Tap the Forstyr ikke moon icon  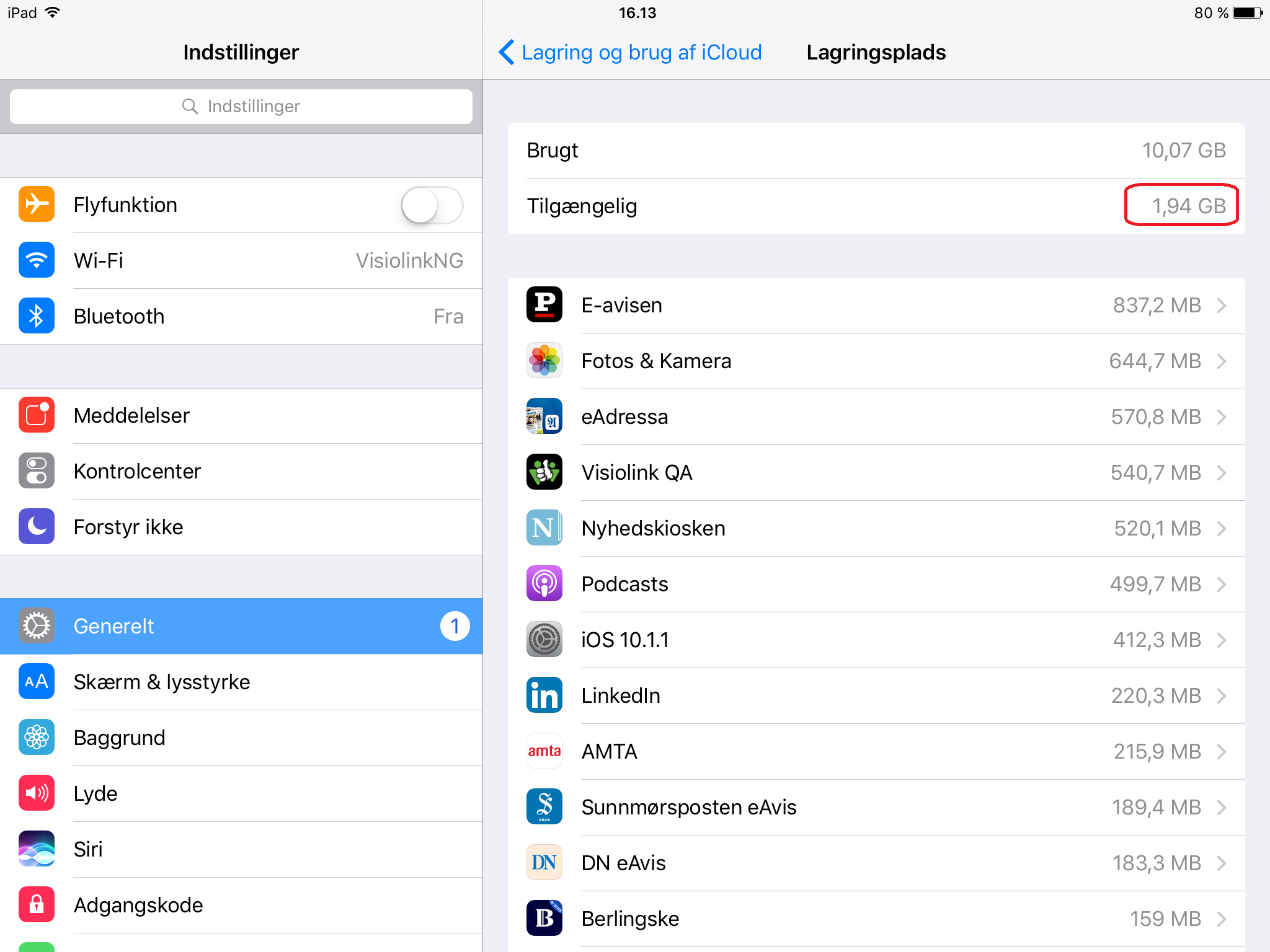click(37, 527)
